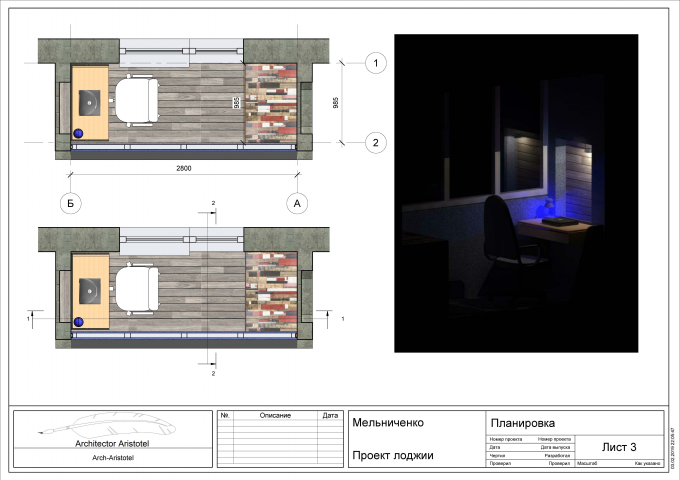This screenshot has height=480, width=680.
Task: Open the dark night render image
Action: [x=516, y=193]
